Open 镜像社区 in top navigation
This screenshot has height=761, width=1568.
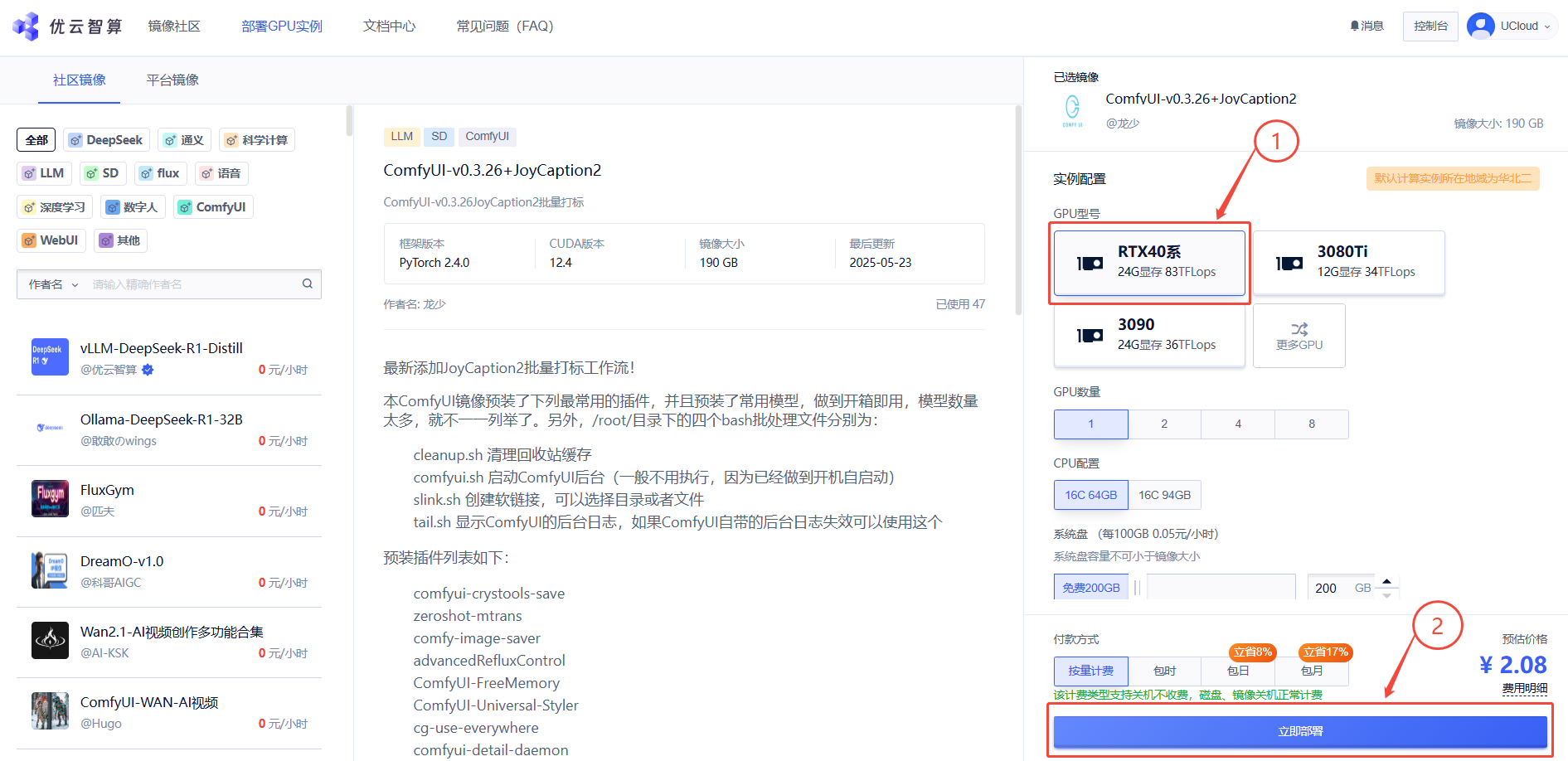tap(174, 27)
